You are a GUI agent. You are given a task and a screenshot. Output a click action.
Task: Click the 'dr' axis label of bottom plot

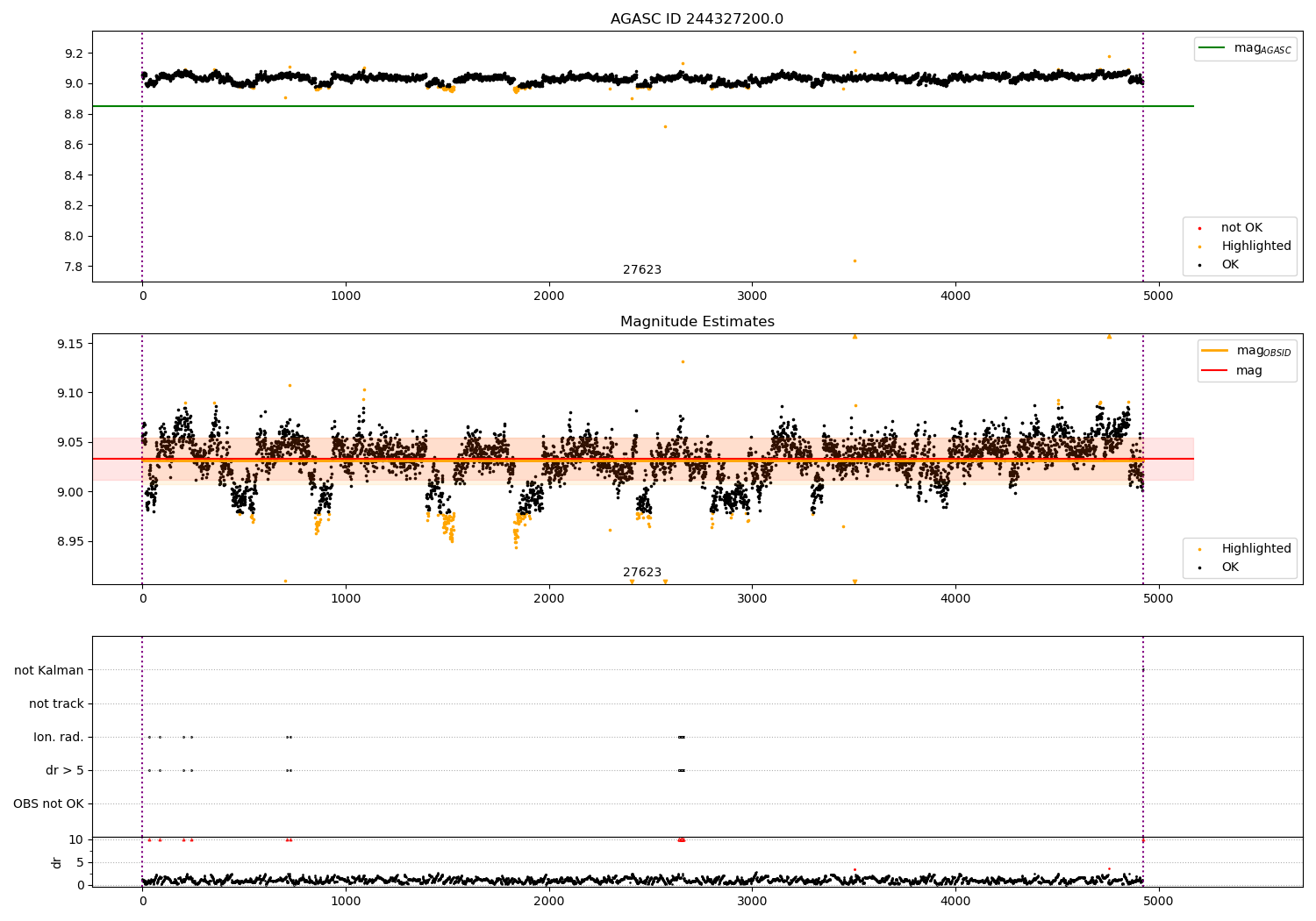(x=57, y=862)
